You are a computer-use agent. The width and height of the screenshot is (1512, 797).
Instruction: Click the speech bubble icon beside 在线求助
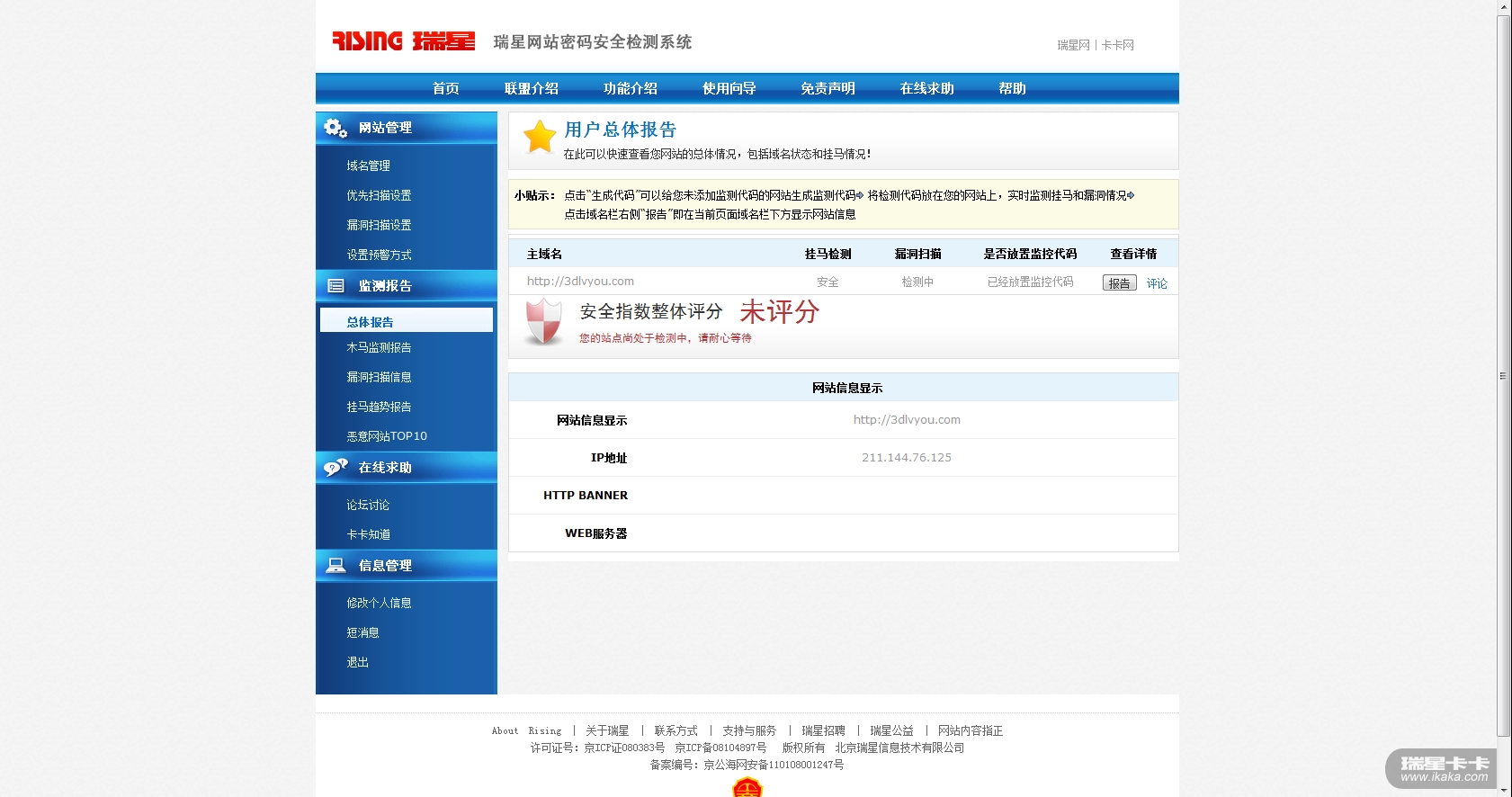coord(336,467)
